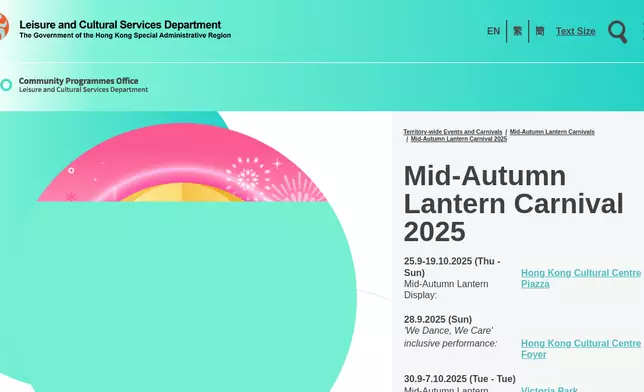Open Mid-Autumn Lantern Carnival 2025 breadcrumb

pyautogui.click(x=459, y=139)
